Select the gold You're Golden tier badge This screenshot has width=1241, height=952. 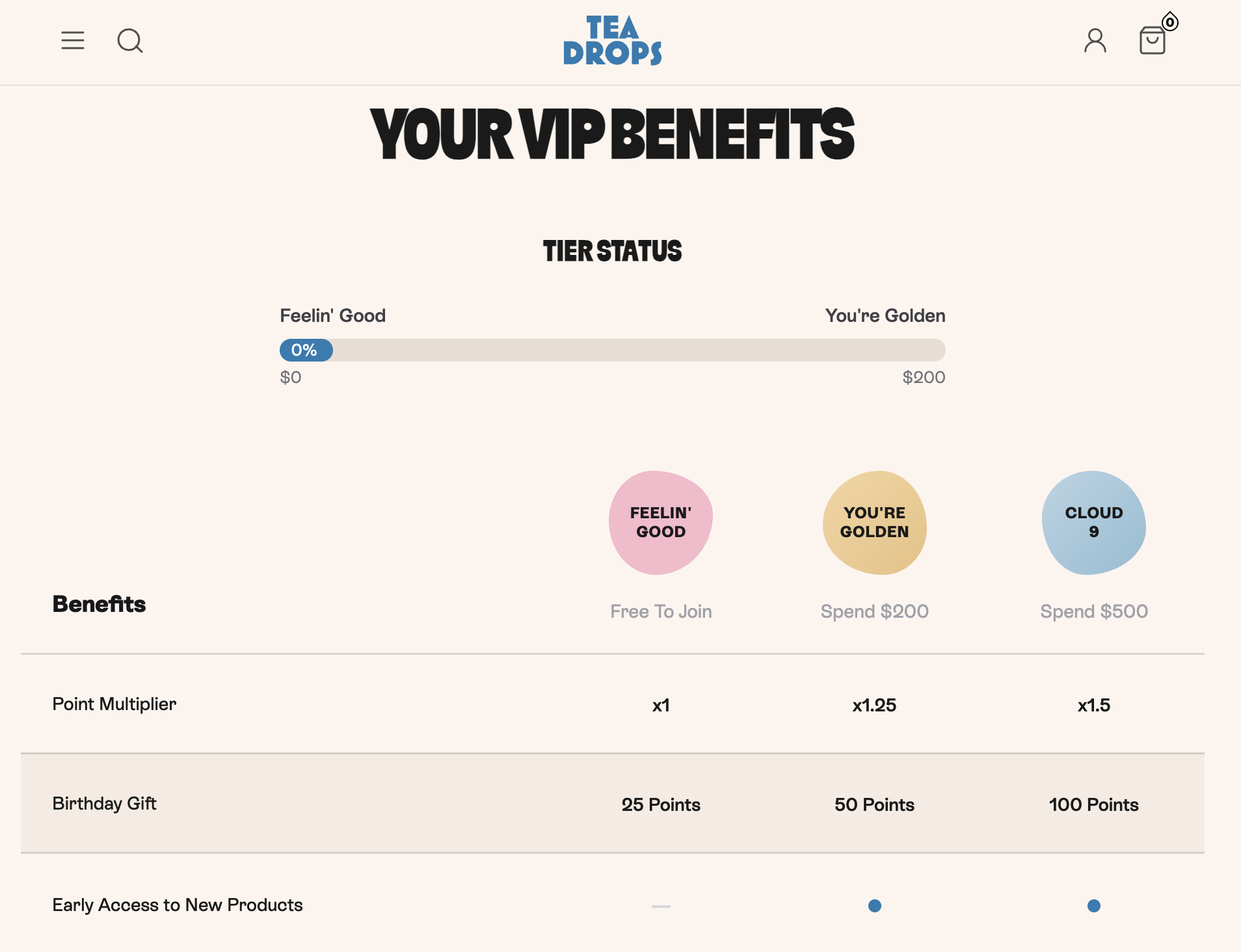(875, 523)
